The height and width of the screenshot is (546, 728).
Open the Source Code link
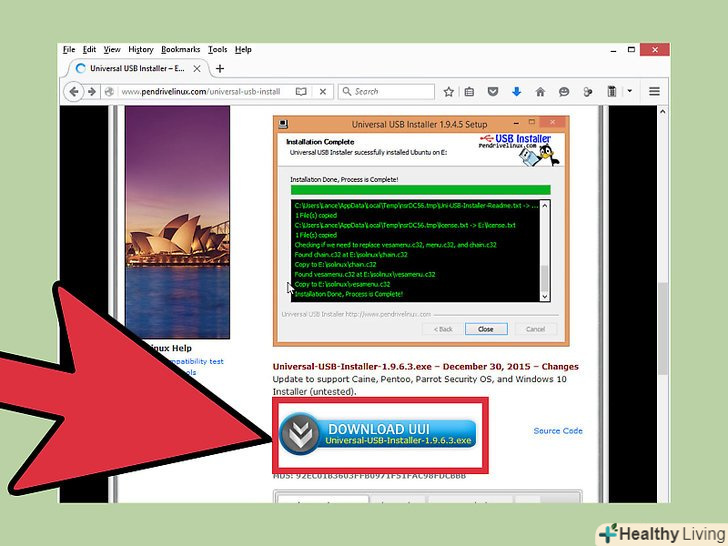[x=558, y=431]
